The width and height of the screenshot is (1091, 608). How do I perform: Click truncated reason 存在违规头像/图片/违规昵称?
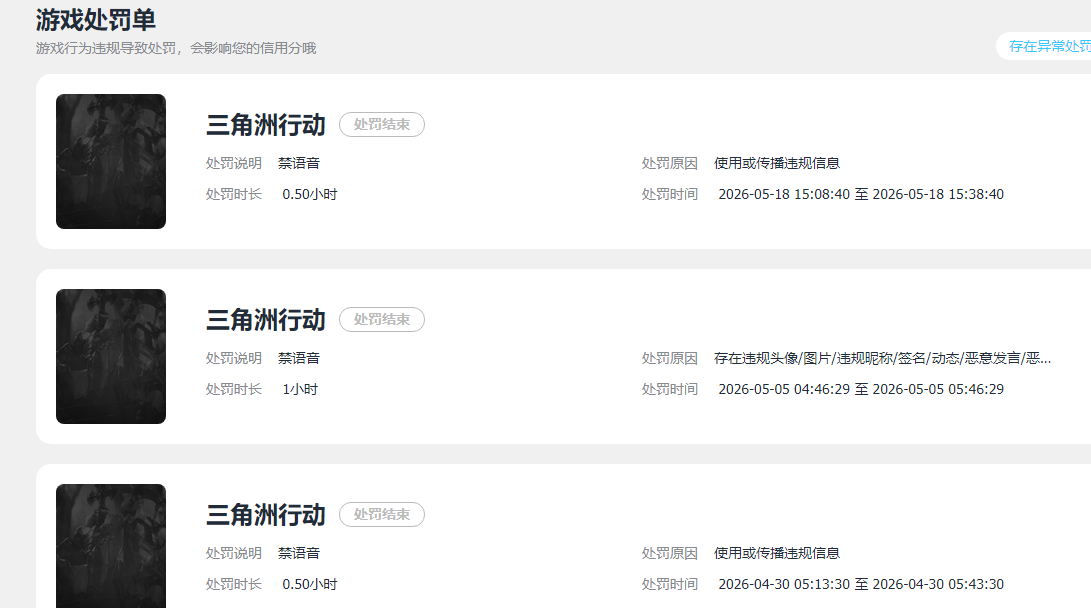click(882, 358)
